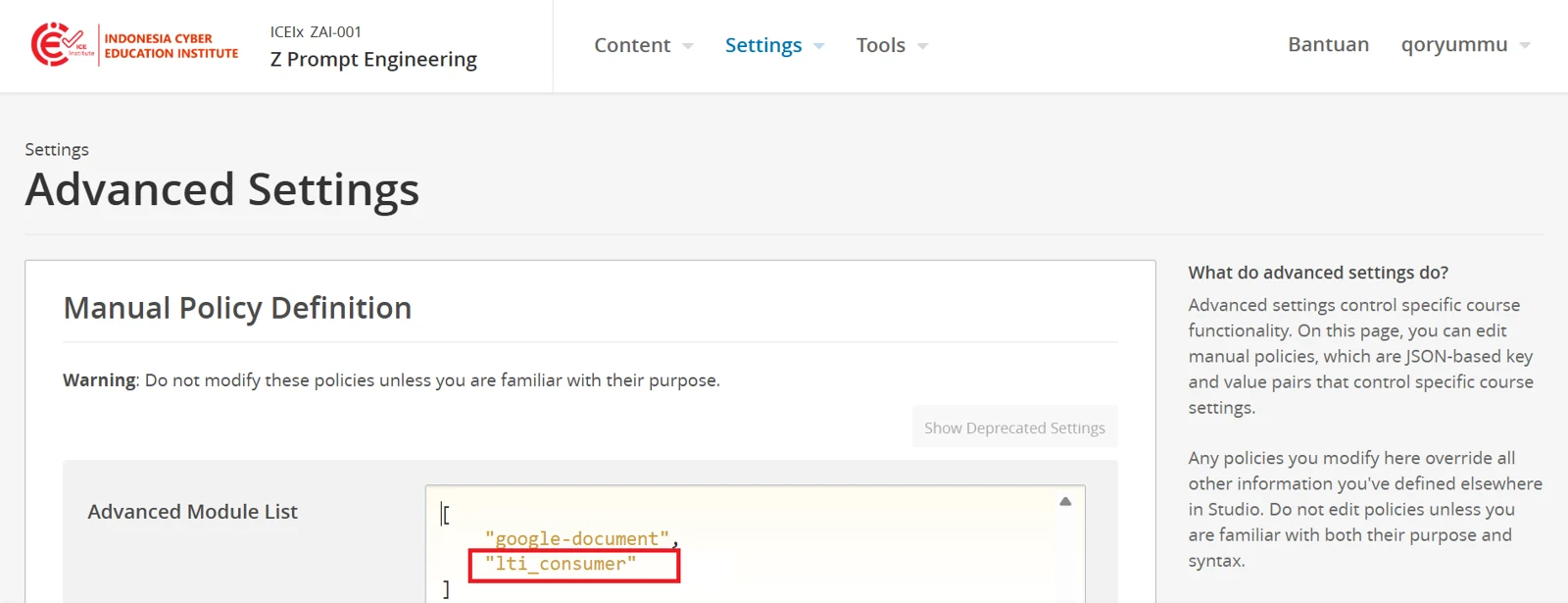The image size is (1568, 603).
Task: Click the Indonesia Cyber Education Institute logo
Action: coord(135,45)
